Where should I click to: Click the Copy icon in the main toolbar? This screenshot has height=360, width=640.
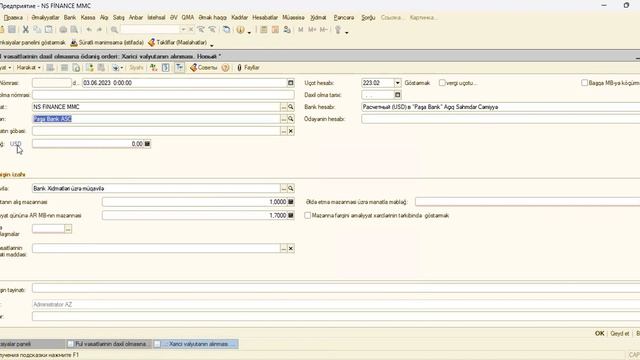[37, 29]
